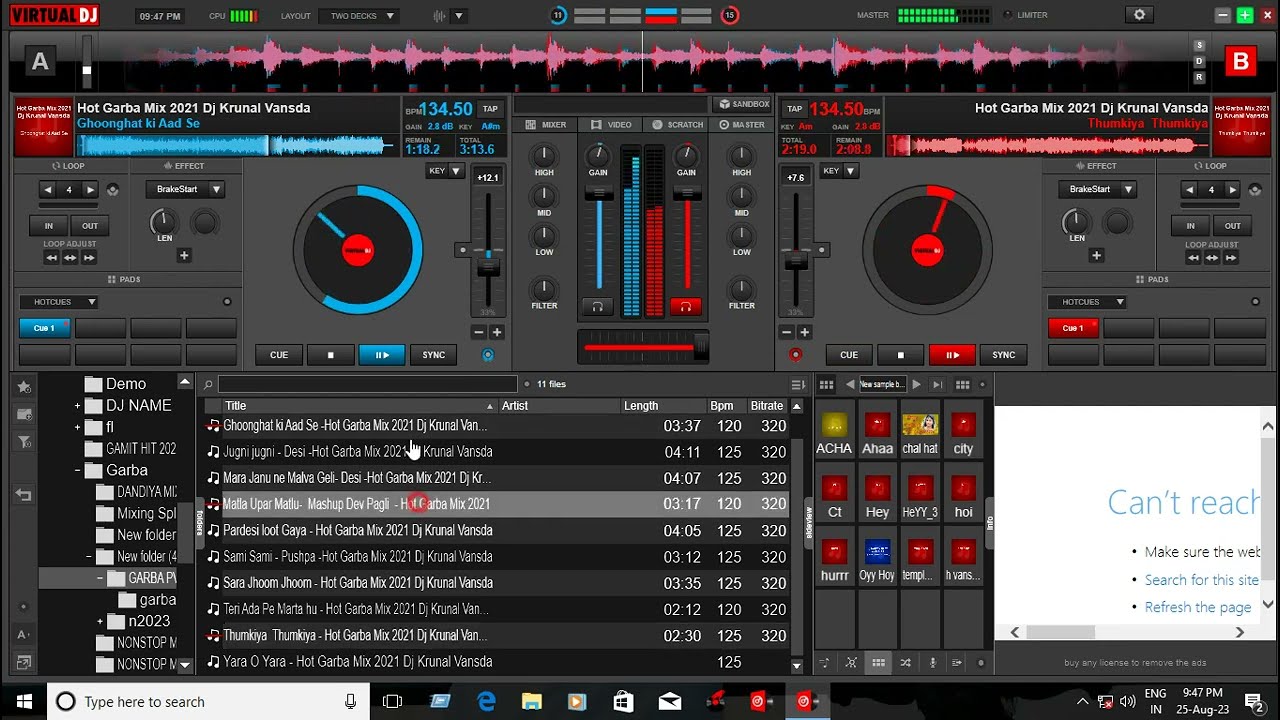Trigger the Ahaa sample pad

point(877,433)
